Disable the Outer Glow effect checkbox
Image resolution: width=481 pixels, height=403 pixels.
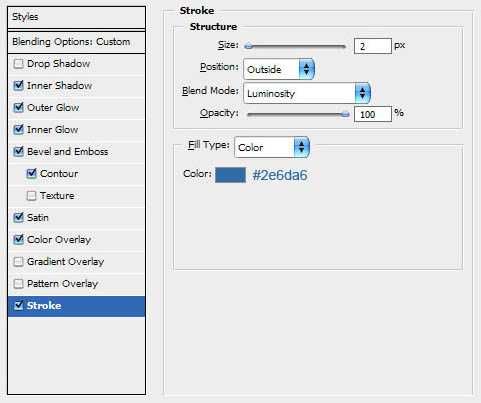click(18, 108)
